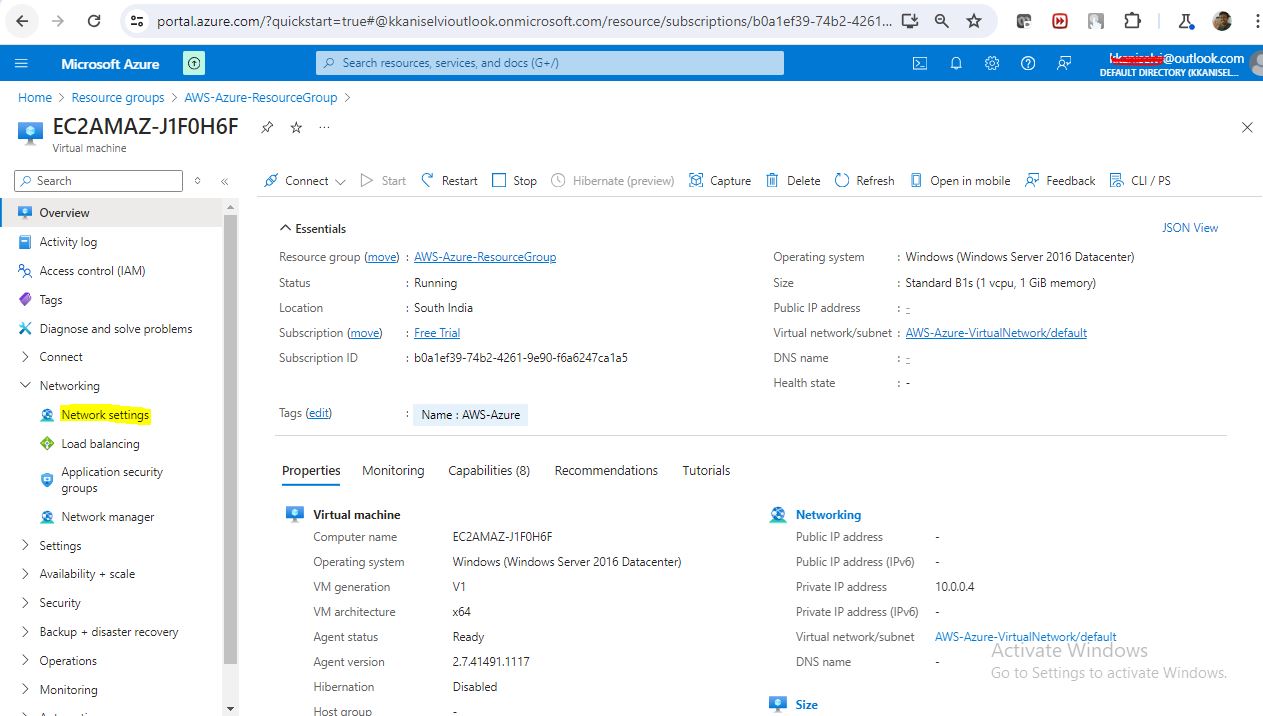Viewport: 1263px width, 716px height.
Task: Click the help question mark icon
Action: 1027,63
